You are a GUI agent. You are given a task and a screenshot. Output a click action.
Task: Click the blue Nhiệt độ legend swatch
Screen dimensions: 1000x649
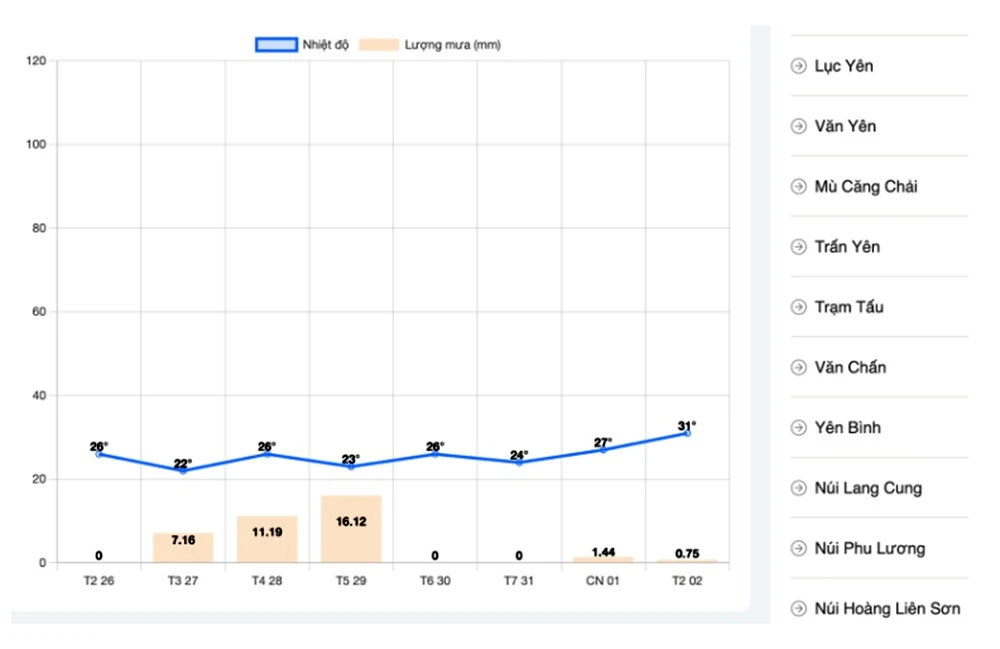(276, 45)
